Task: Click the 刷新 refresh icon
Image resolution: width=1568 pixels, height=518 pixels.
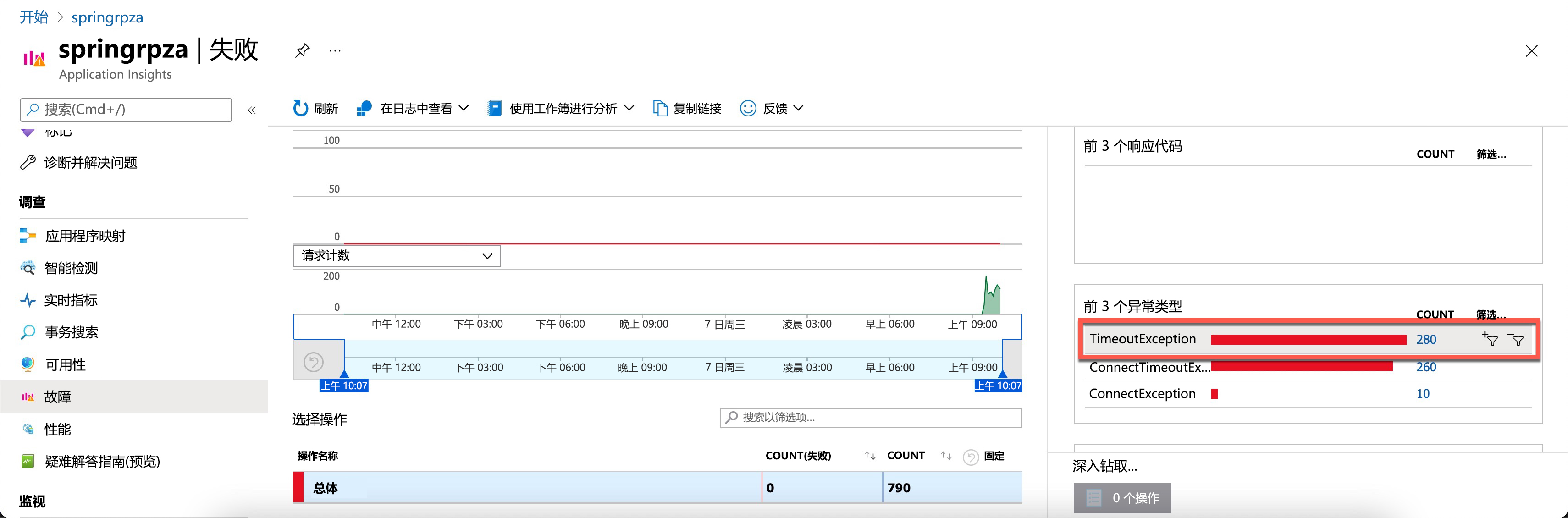Action: pyautogui.click(x=301, y=108)
